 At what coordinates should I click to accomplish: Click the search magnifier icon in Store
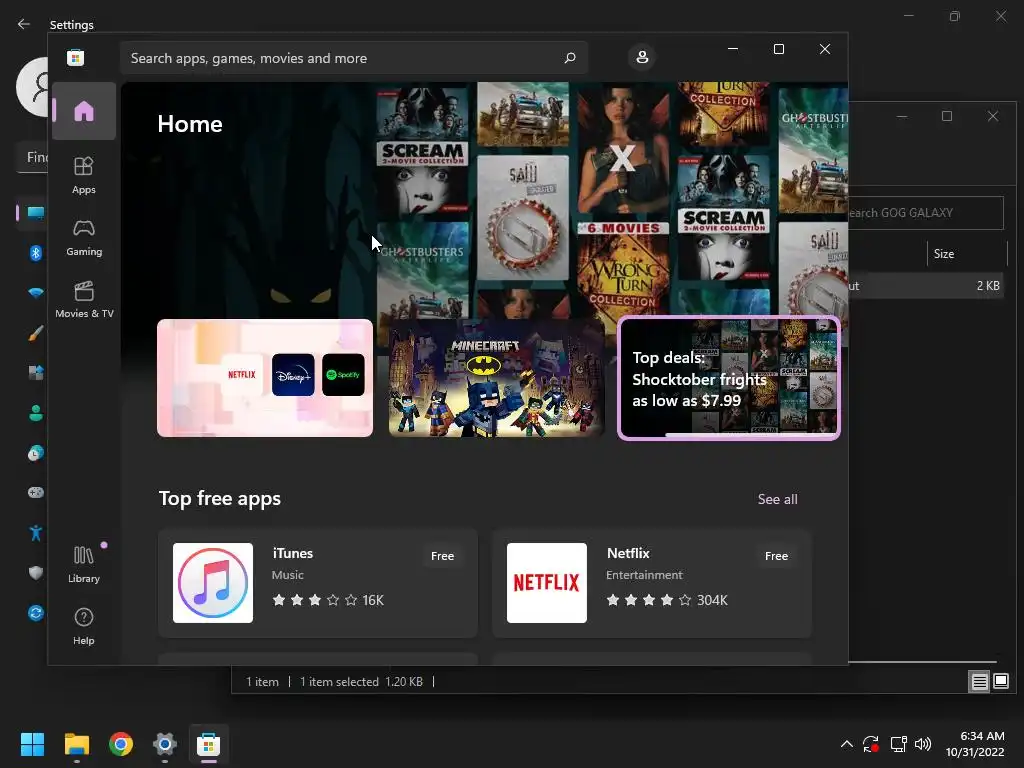pyautogui.click(x=569, y=58)
